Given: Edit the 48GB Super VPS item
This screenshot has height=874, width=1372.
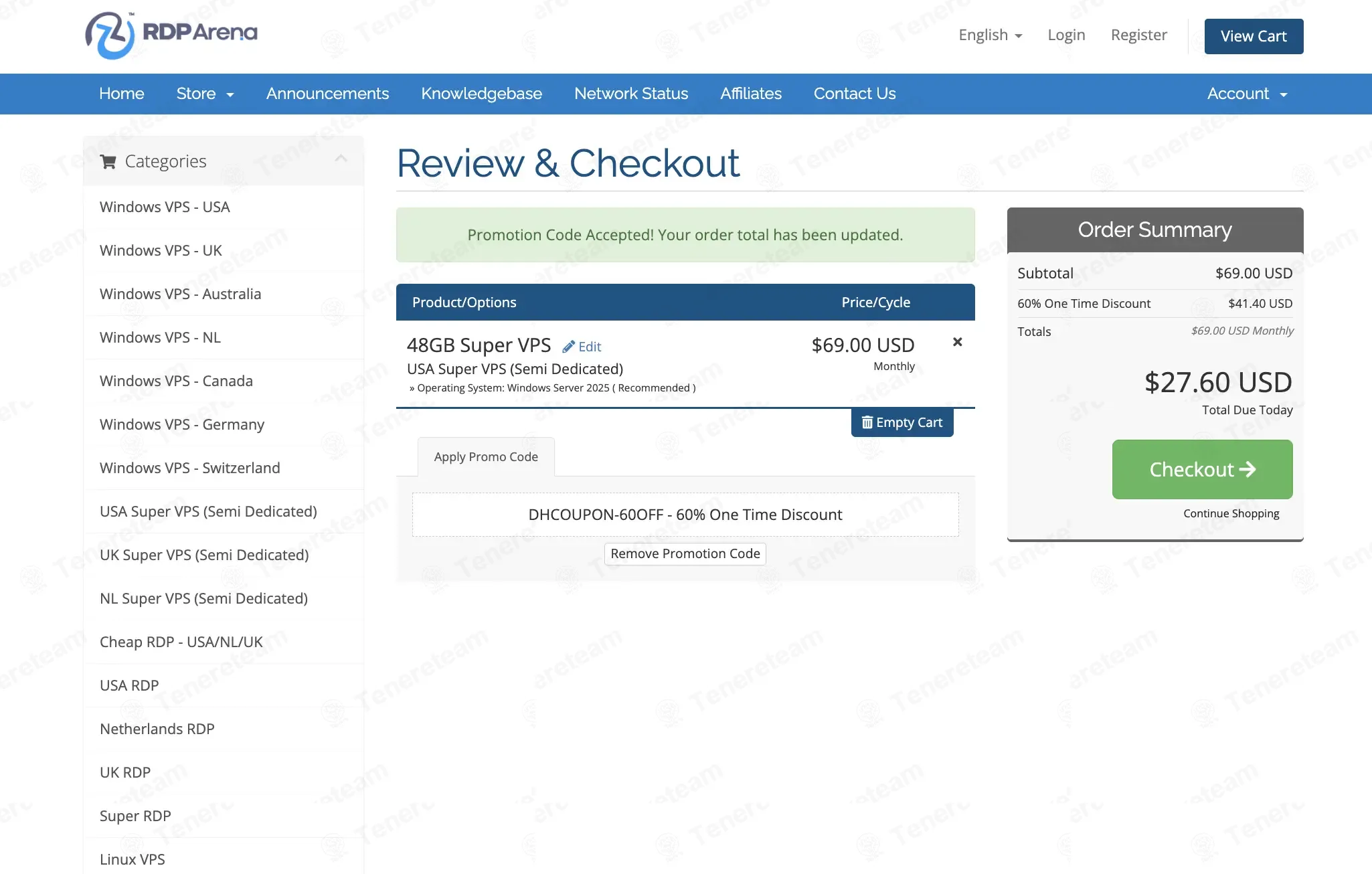Looking at the screenshot, I should point(582,347).
